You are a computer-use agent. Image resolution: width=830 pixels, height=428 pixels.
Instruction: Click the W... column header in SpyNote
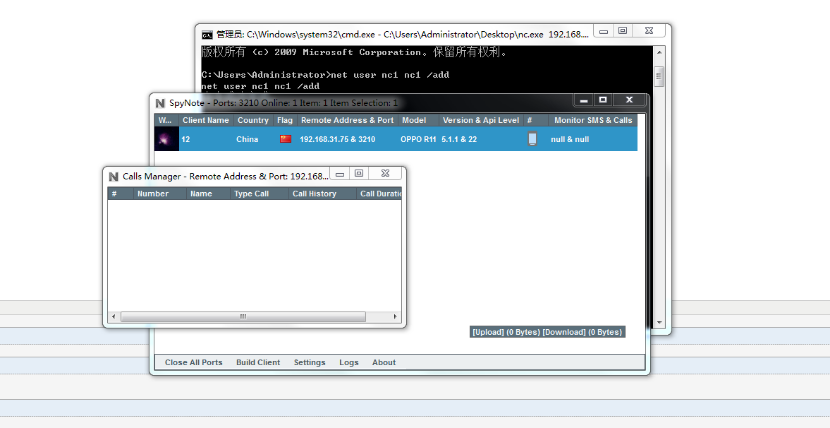(x=166, y=120)
